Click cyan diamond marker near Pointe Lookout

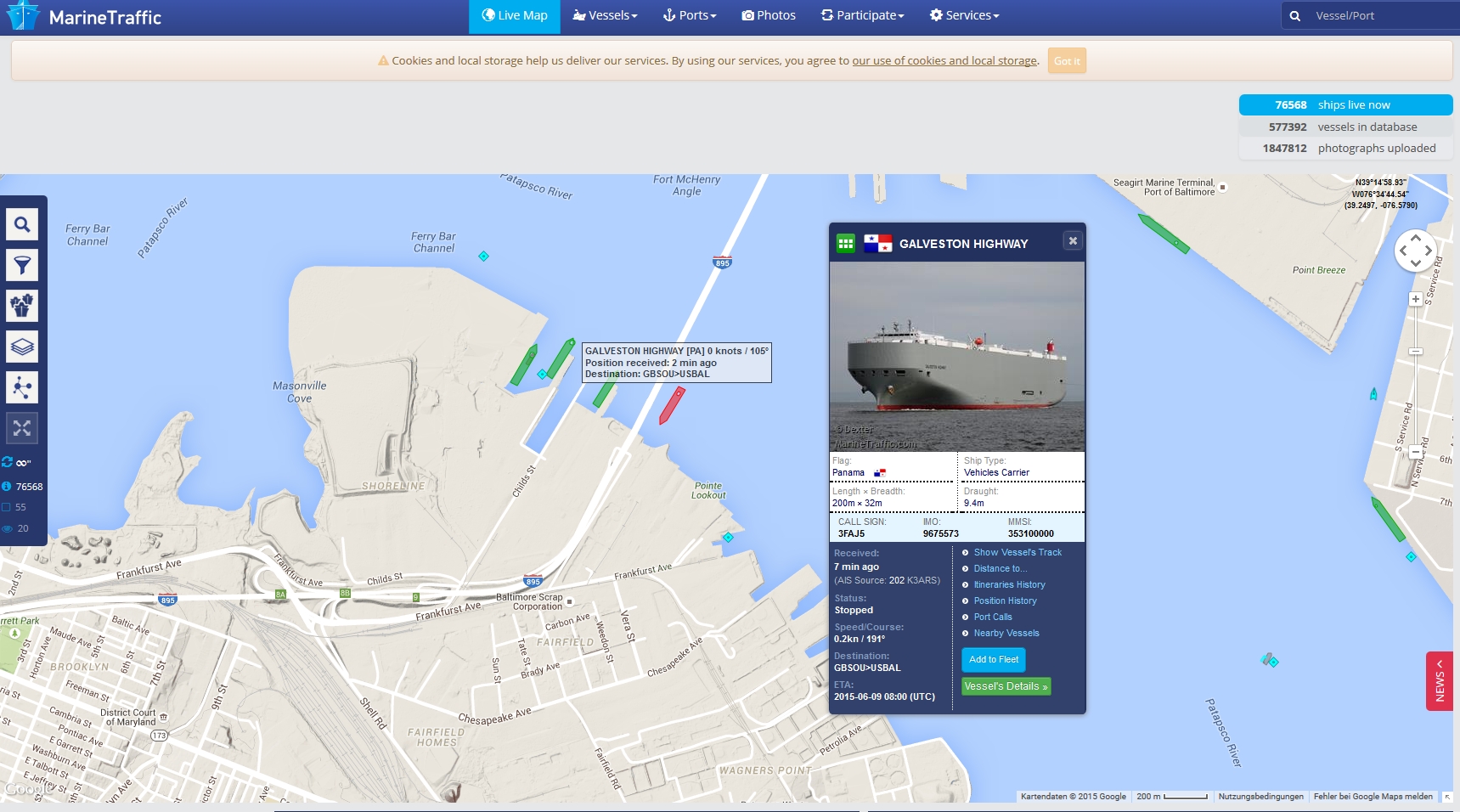[728, 537]
